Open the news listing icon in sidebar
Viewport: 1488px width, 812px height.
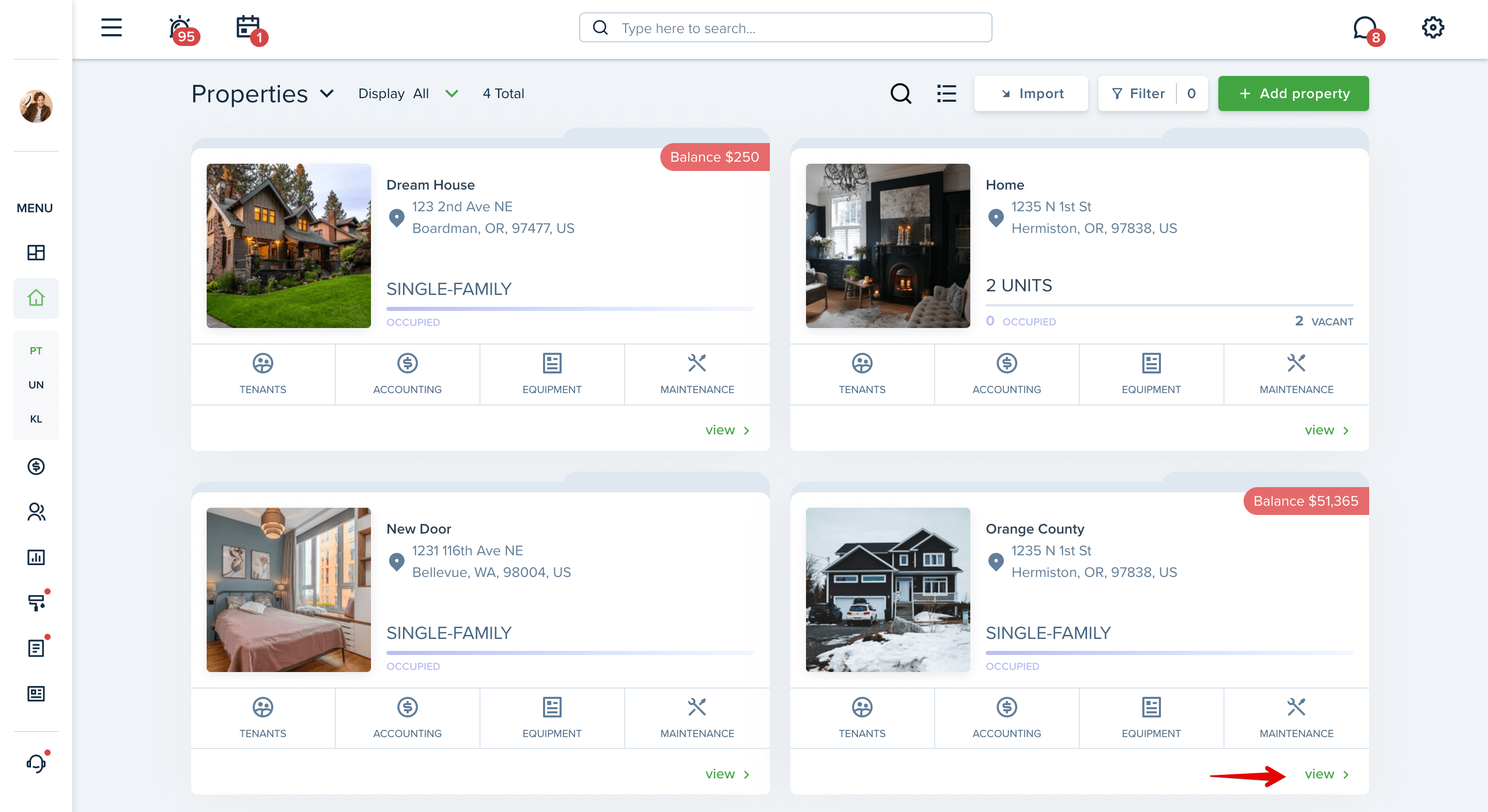(x=36, y=694)
